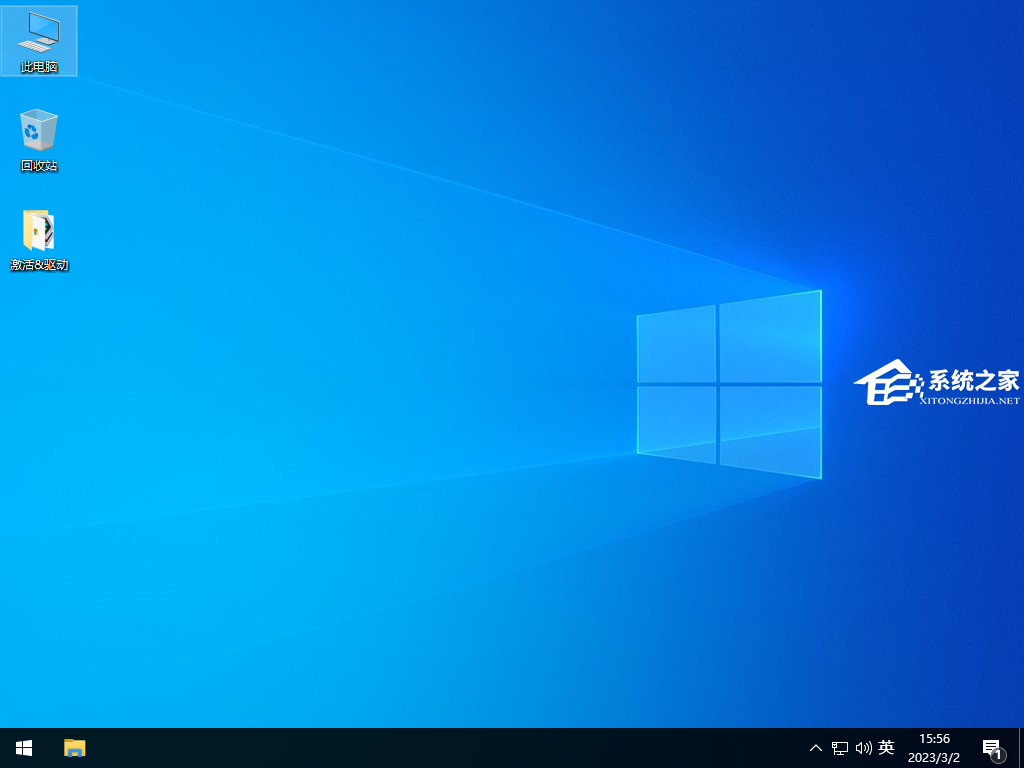1024x768 pixels.
Task: Open the Action Center notification icon
Action: pos(991,747)
